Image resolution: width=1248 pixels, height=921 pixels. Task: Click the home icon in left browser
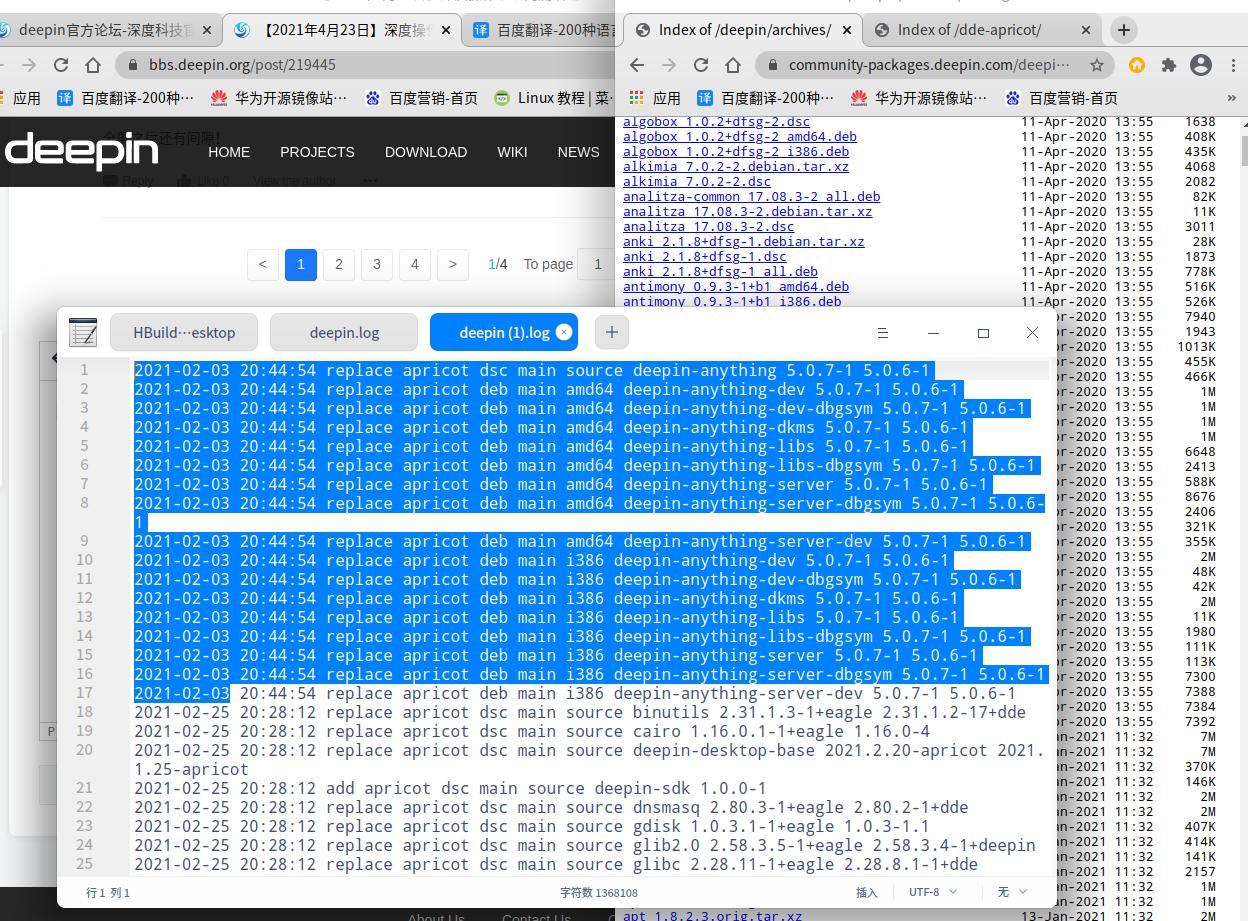click(x=93, y=65)
